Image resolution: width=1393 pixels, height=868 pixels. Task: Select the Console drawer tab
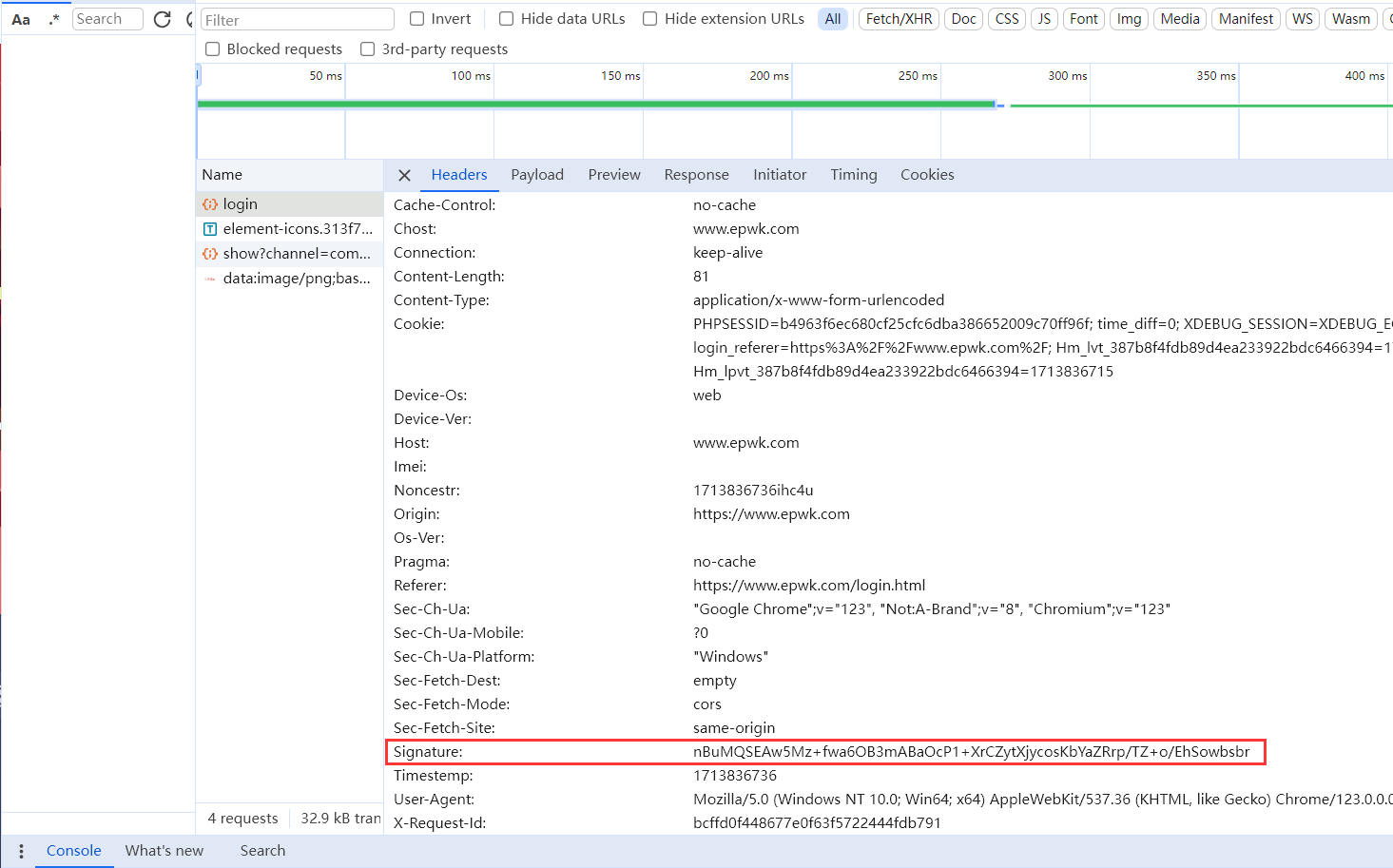click(73, 851)
